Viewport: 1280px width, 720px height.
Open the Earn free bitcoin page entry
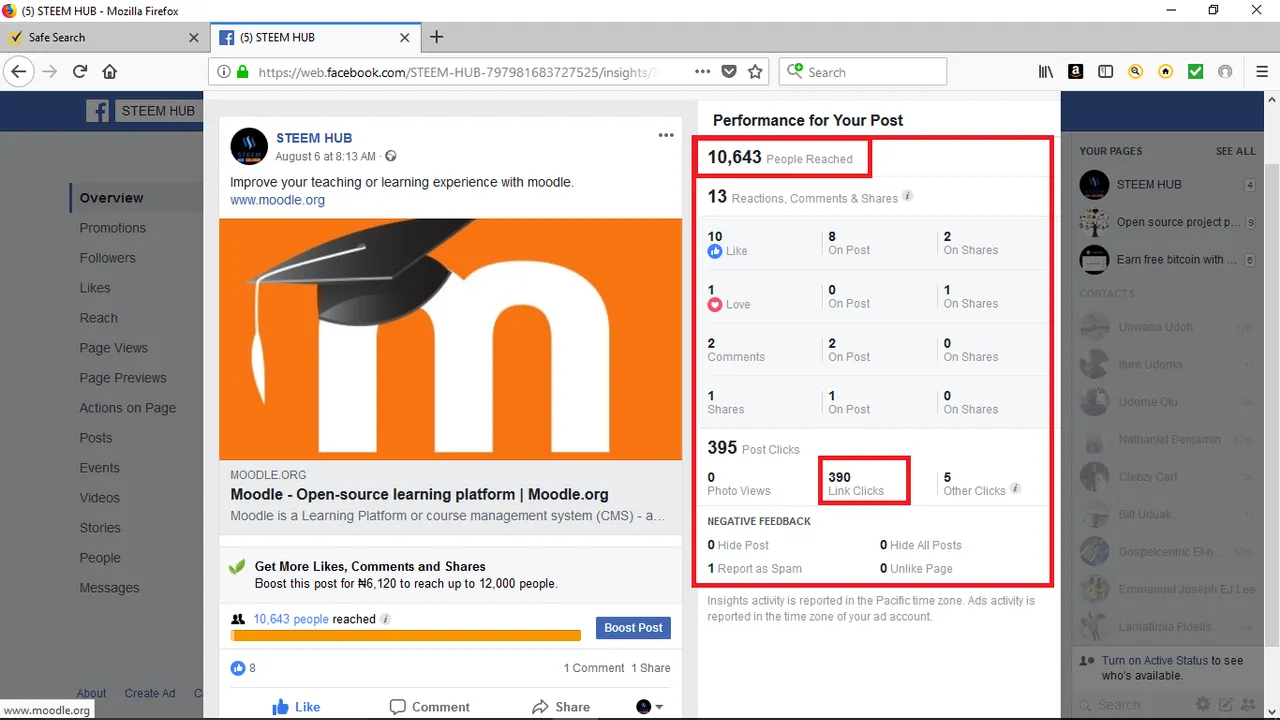[x=1167, y=260]
